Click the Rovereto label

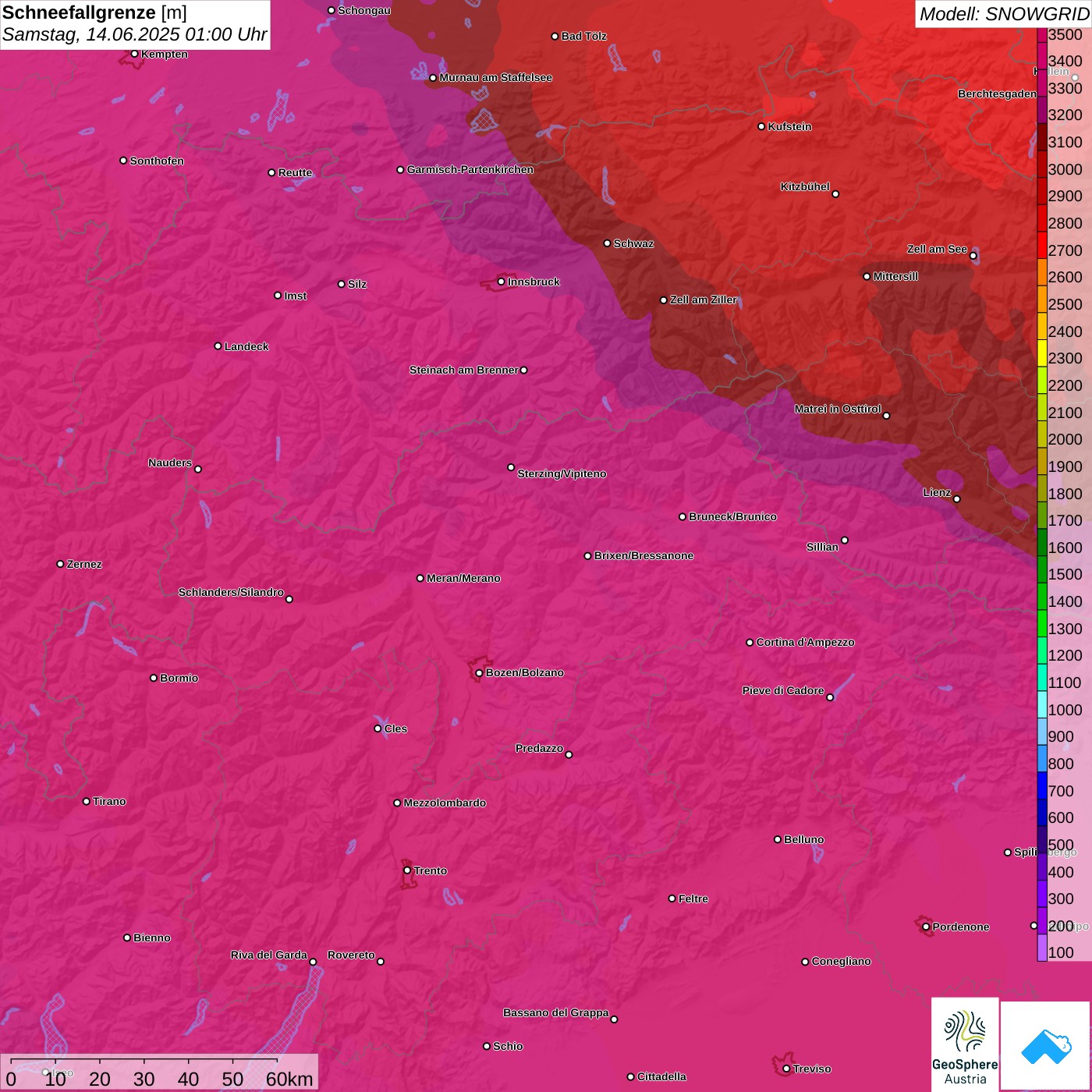pyautogui.click(x=351, y=955)
